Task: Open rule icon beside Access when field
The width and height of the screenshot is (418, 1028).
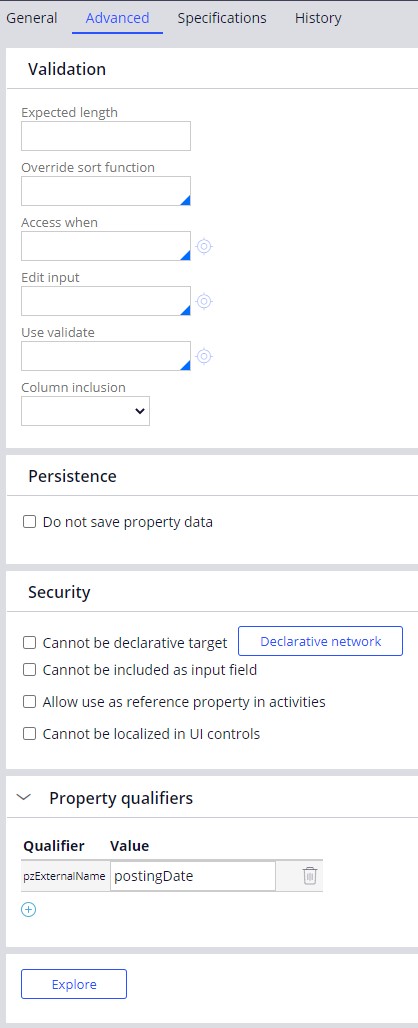Action: tap(204, 247)
